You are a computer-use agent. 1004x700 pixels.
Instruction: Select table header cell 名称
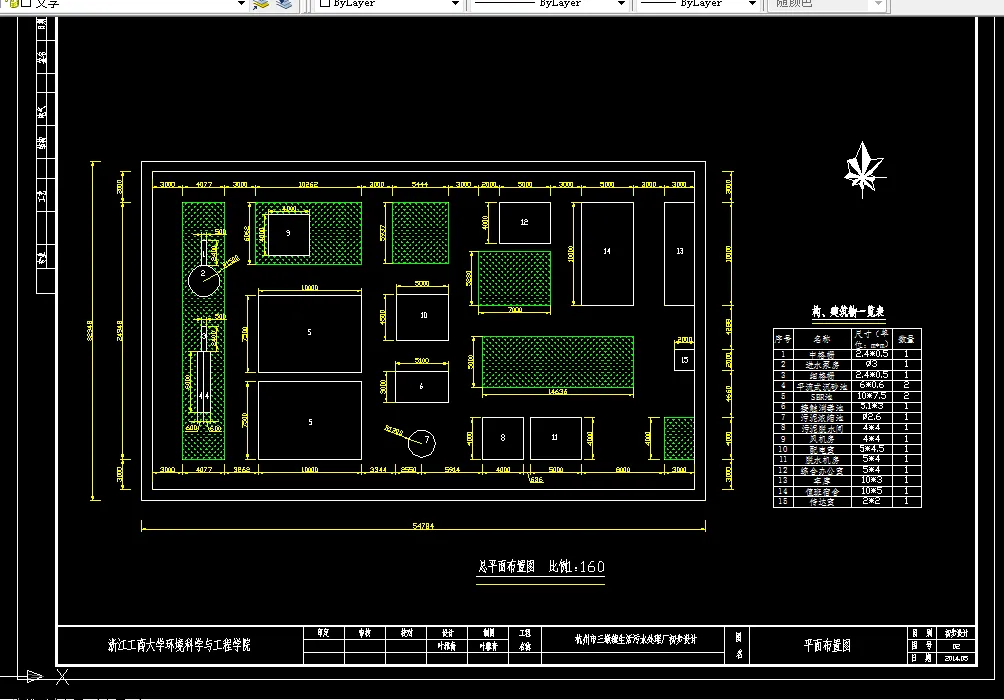[x=822, y=339]
